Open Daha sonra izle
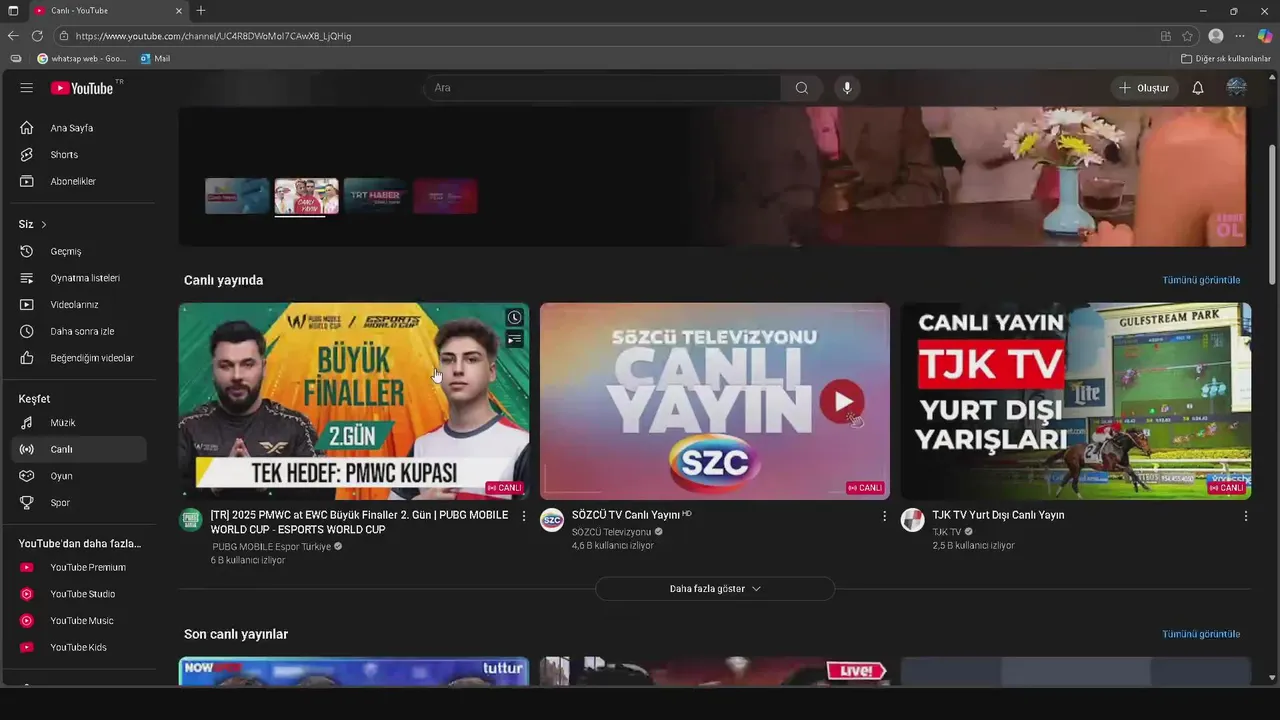The width and height of the screenshot is (1280, 720). tap(80, 331)
